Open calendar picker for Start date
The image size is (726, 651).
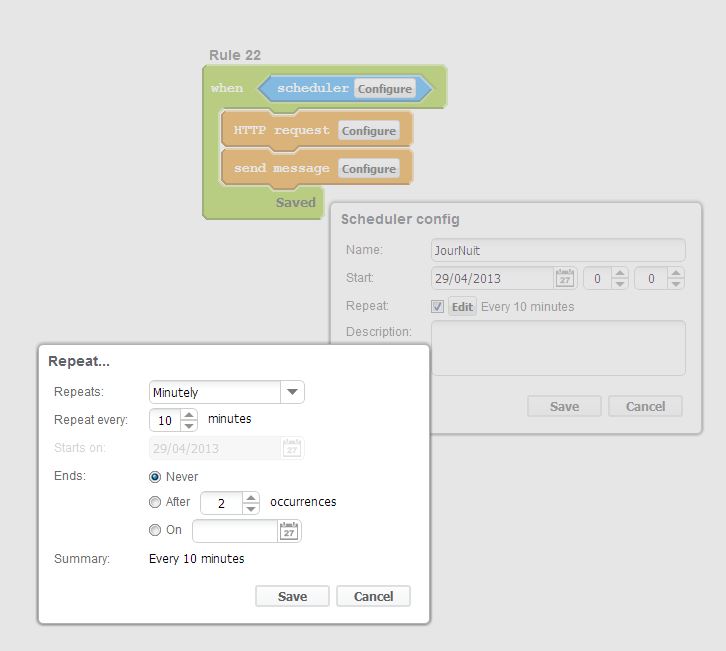565,278
